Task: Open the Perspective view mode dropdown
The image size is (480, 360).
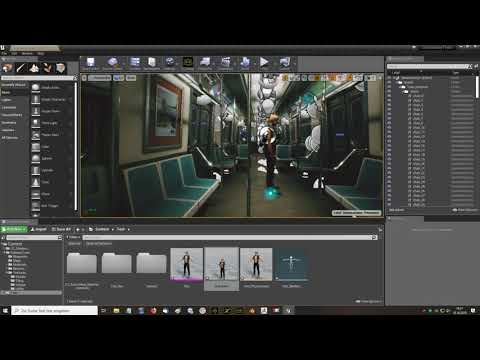Action: pos(100,78)
